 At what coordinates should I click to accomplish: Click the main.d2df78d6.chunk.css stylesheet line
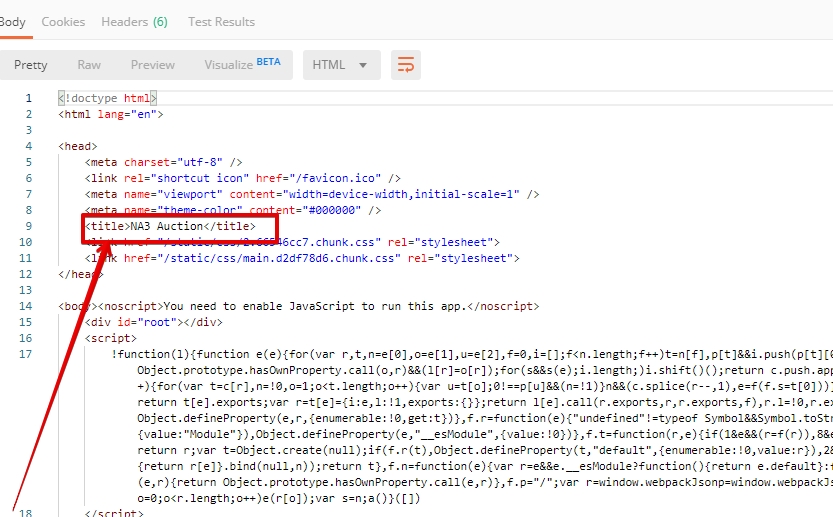tap(302, 258)
